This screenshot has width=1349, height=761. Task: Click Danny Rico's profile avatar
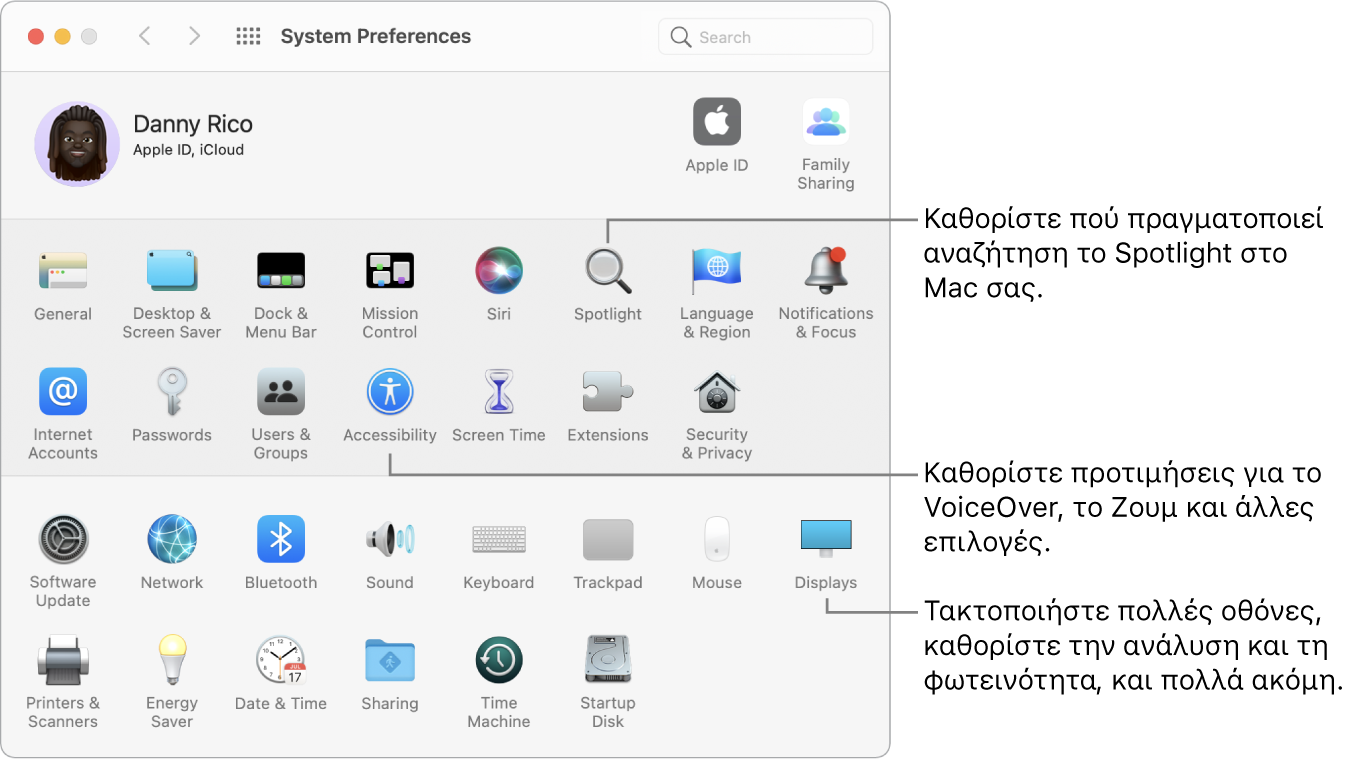click(x=77, y=144)
